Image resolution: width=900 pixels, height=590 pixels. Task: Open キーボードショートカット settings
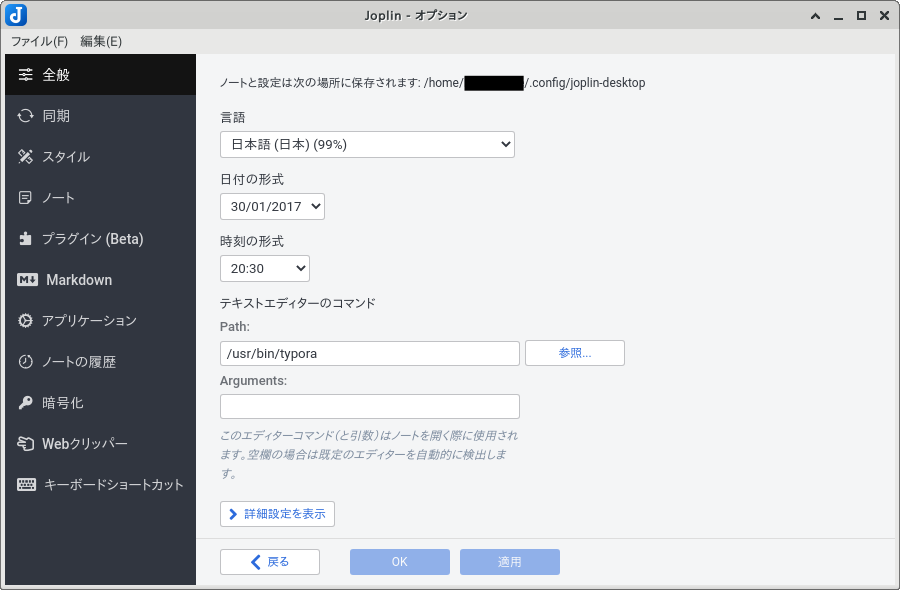[x=100, y=484]
